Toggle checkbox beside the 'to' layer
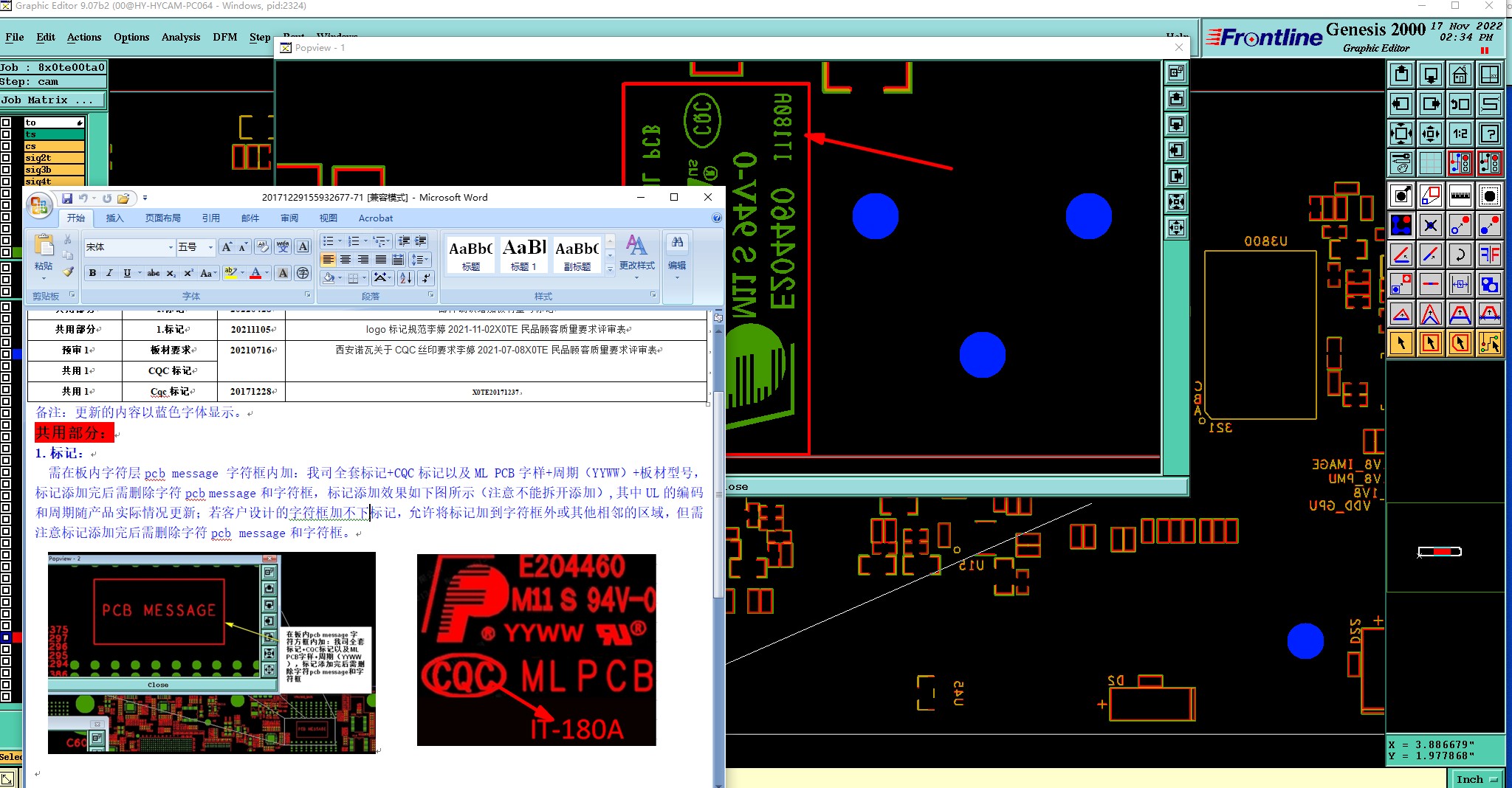The width and height of the screenshot is (1512, 788). coord(6,122)
